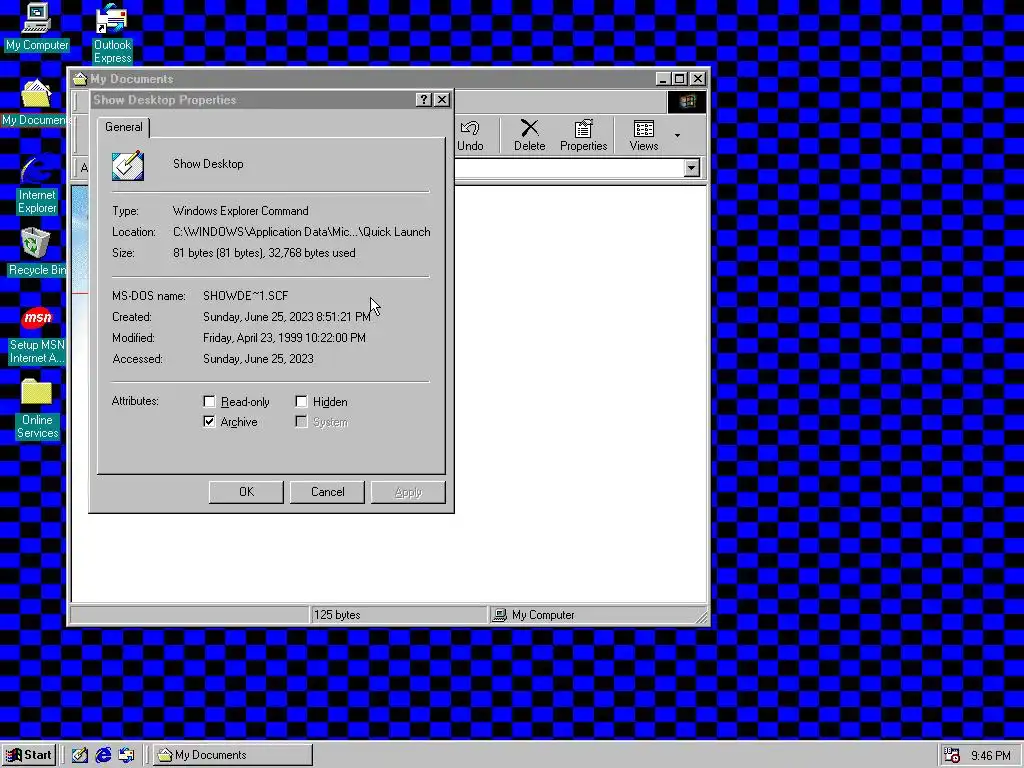1024x768 pixels.
Task: Launch Internet Explorer desktop icon
Action: pos(37,184)
